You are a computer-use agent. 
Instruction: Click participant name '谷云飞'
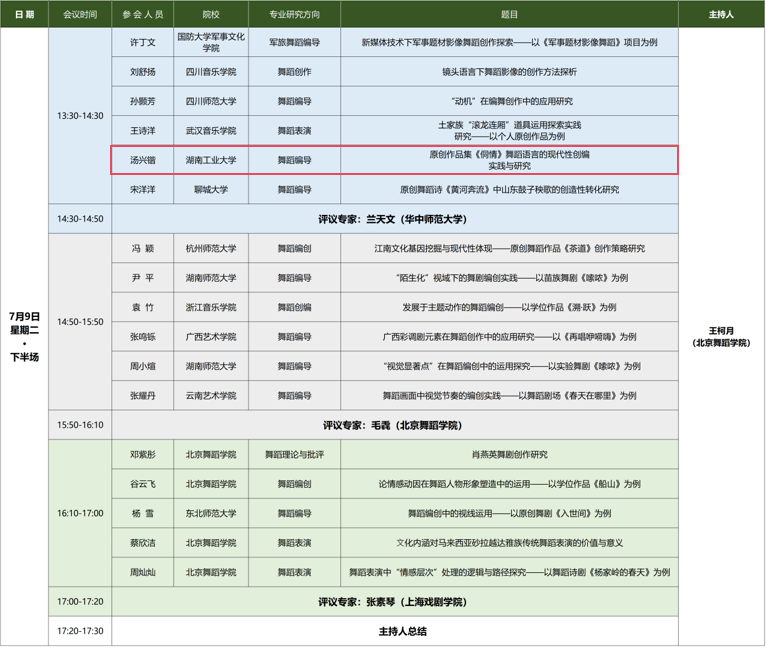(x=143, y=484)
